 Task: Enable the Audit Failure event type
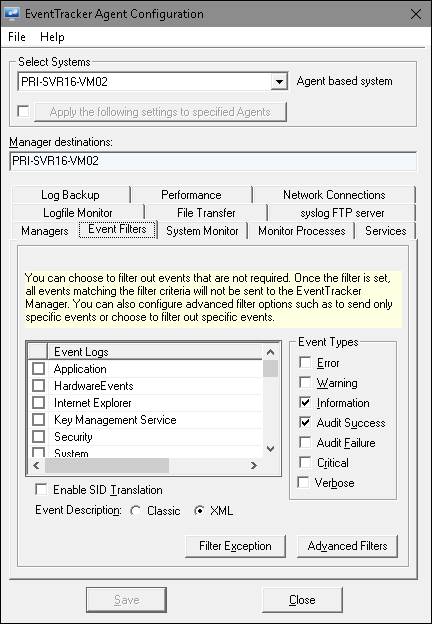(305, 442)
